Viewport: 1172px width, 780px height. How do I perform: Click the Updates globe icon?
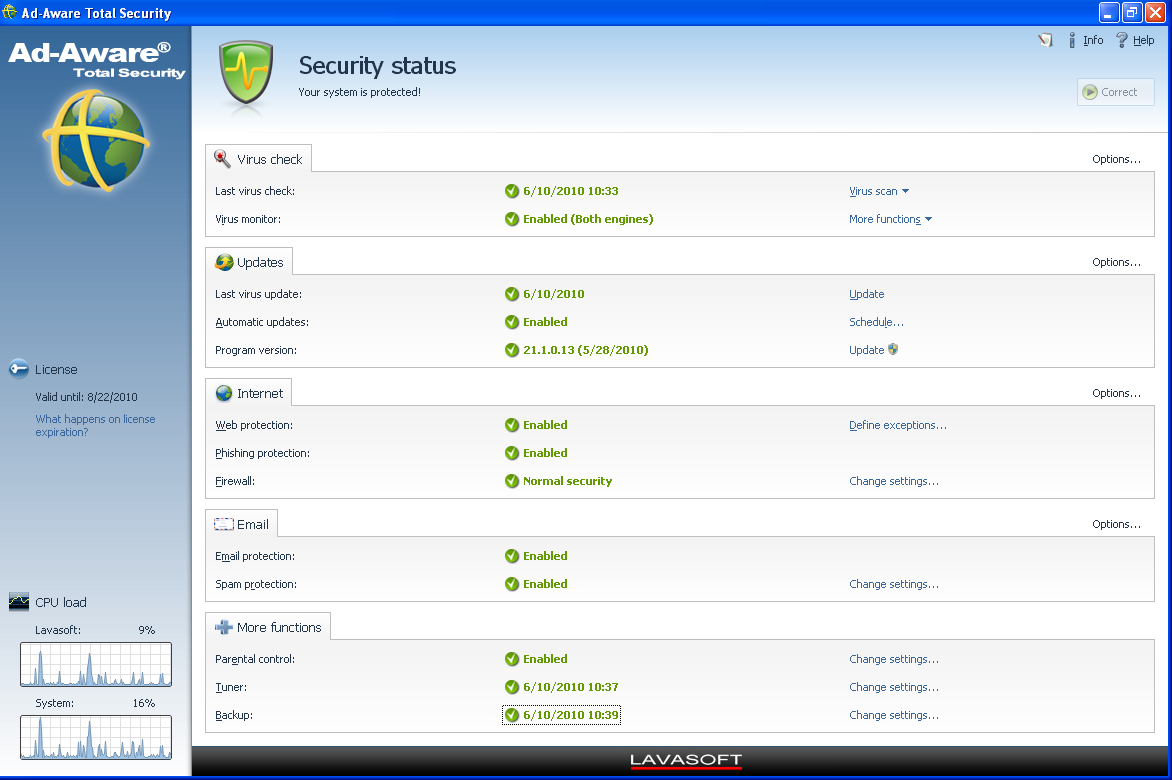click(223, 262)
